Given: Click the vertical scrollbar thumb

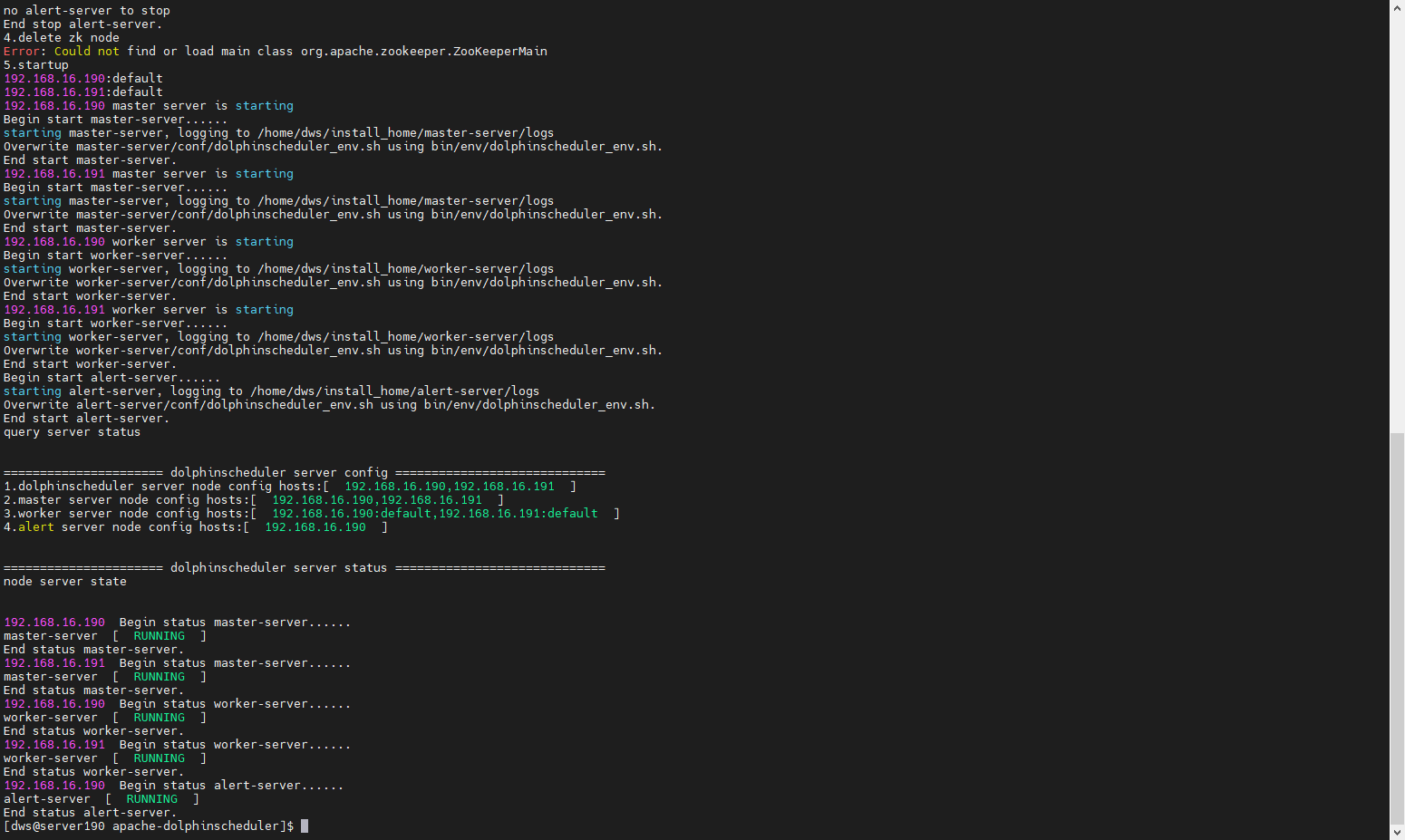Looking at the screenshot, I should coord(1397,628).
